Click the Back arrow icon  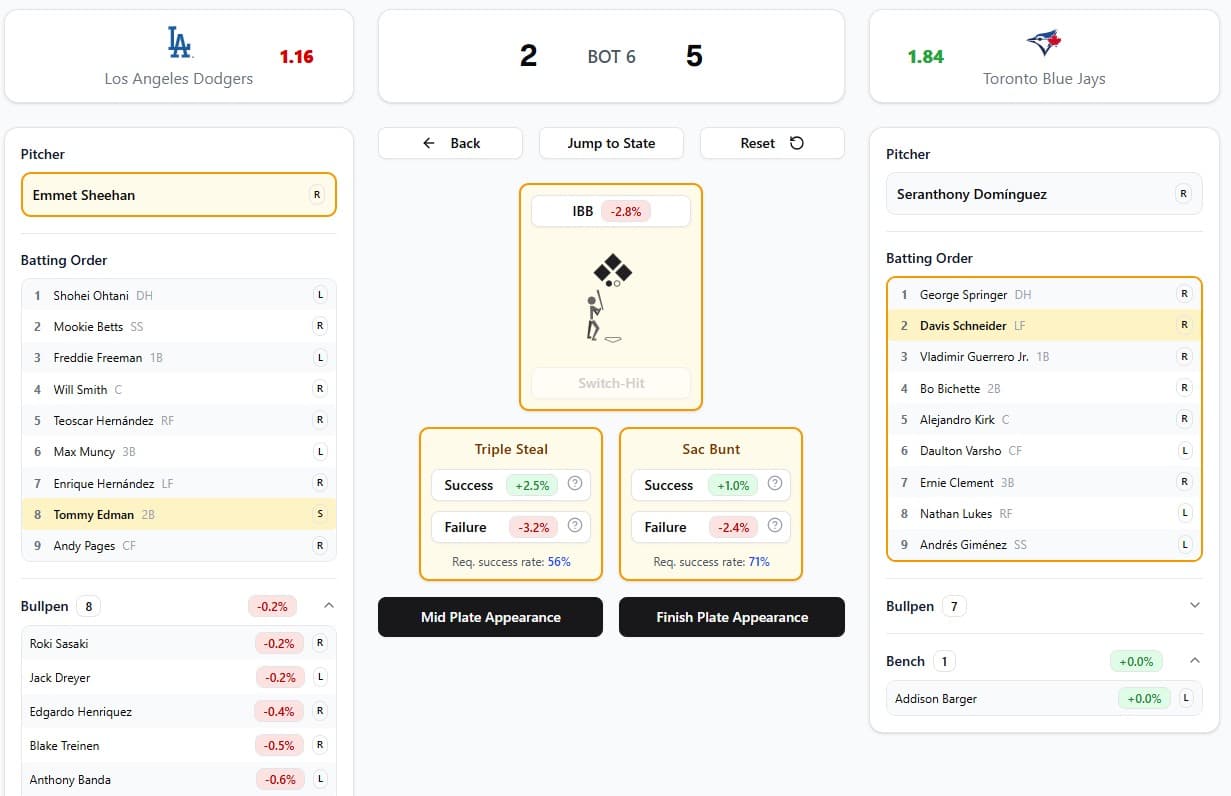(429, 143)
